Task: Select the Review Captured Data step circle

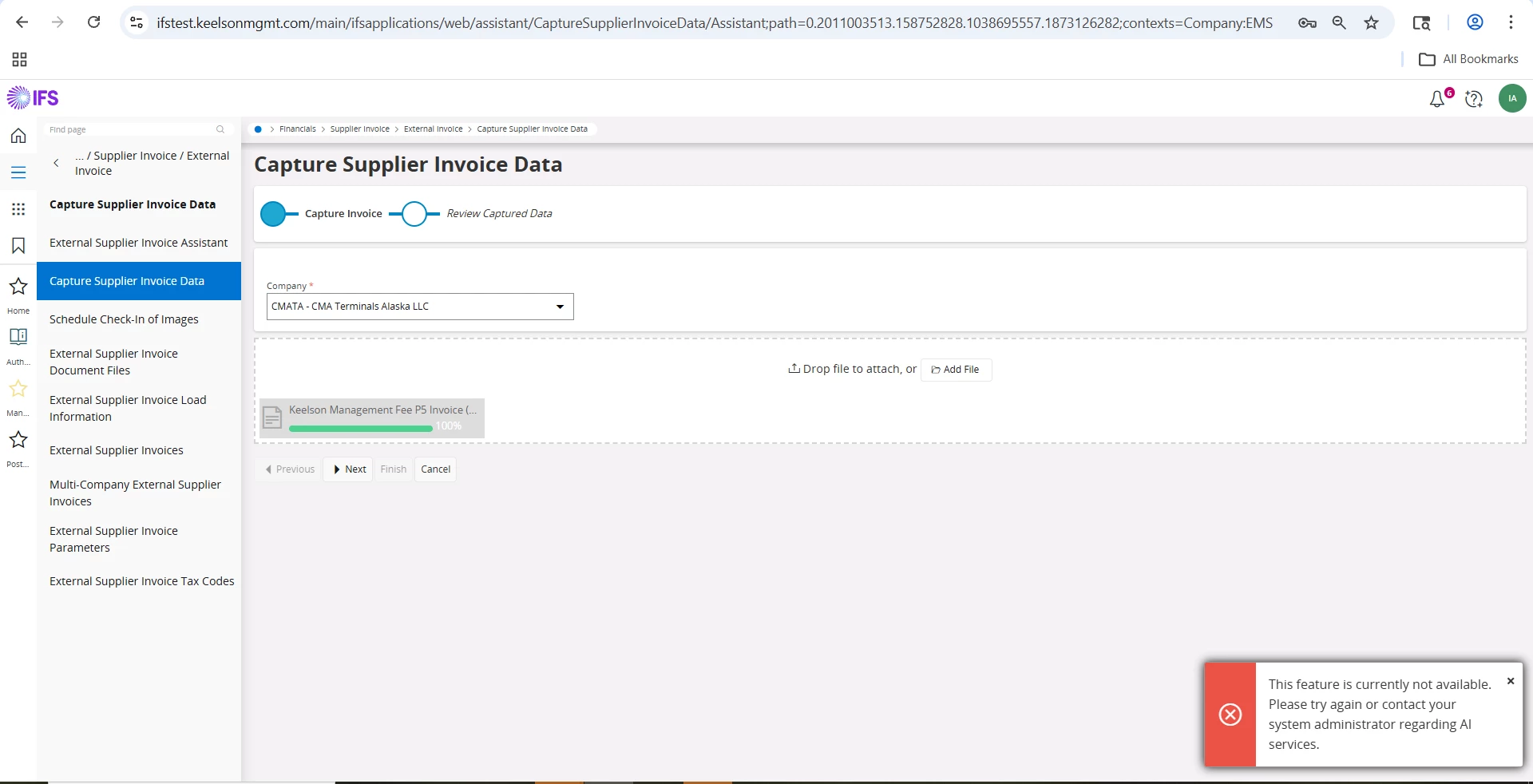Action: click(x=414, y=214)
